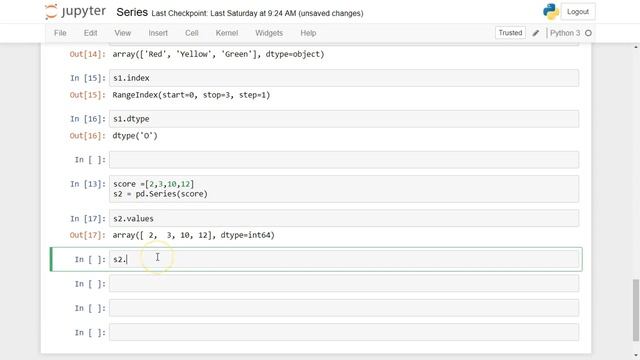Click the page vertical scrollbar thumb
This screenshot has height=360, width=640.
(x=636, y=310)
